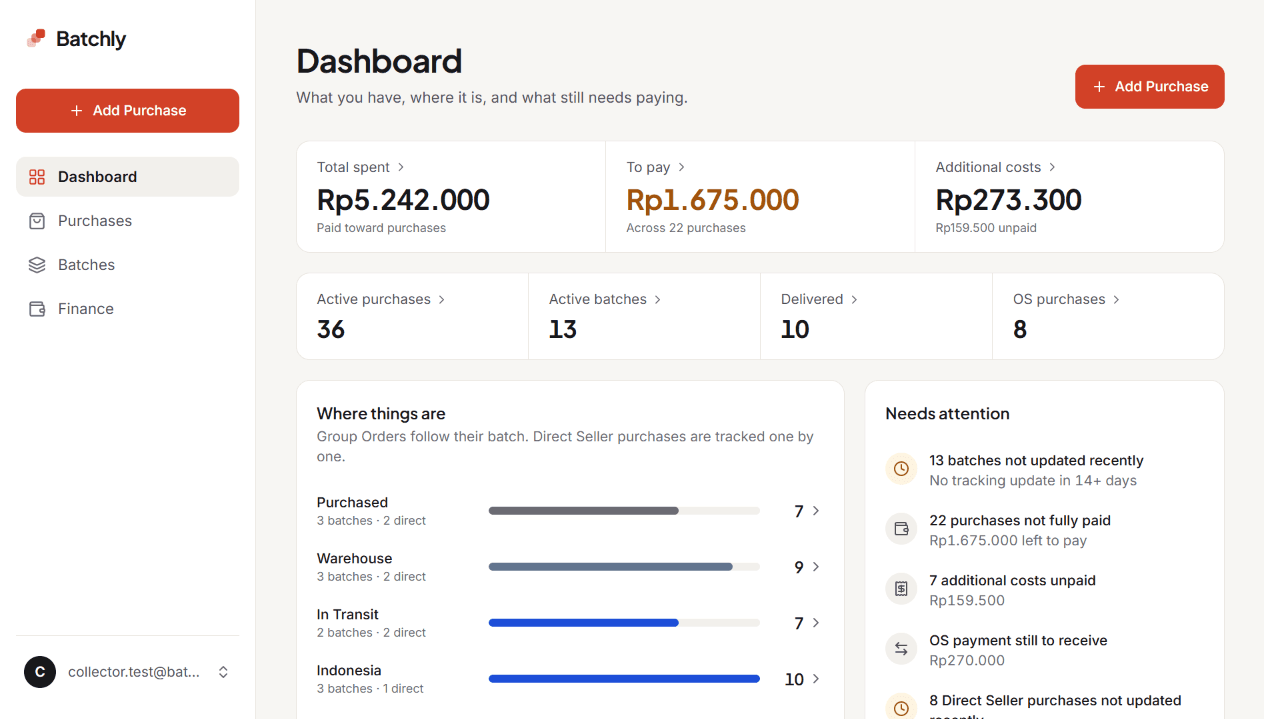Click the Rp1.675.000 to pay amount
The image size is (1264, 719).
tap(713, 200)
